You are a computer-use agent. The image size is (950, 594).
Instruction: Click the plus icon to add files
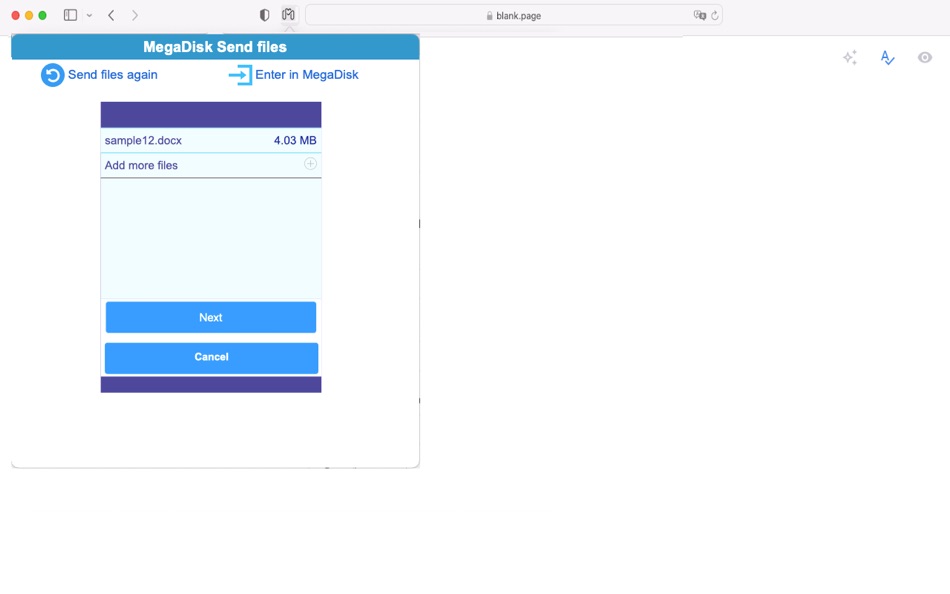(x=310, y=164)
